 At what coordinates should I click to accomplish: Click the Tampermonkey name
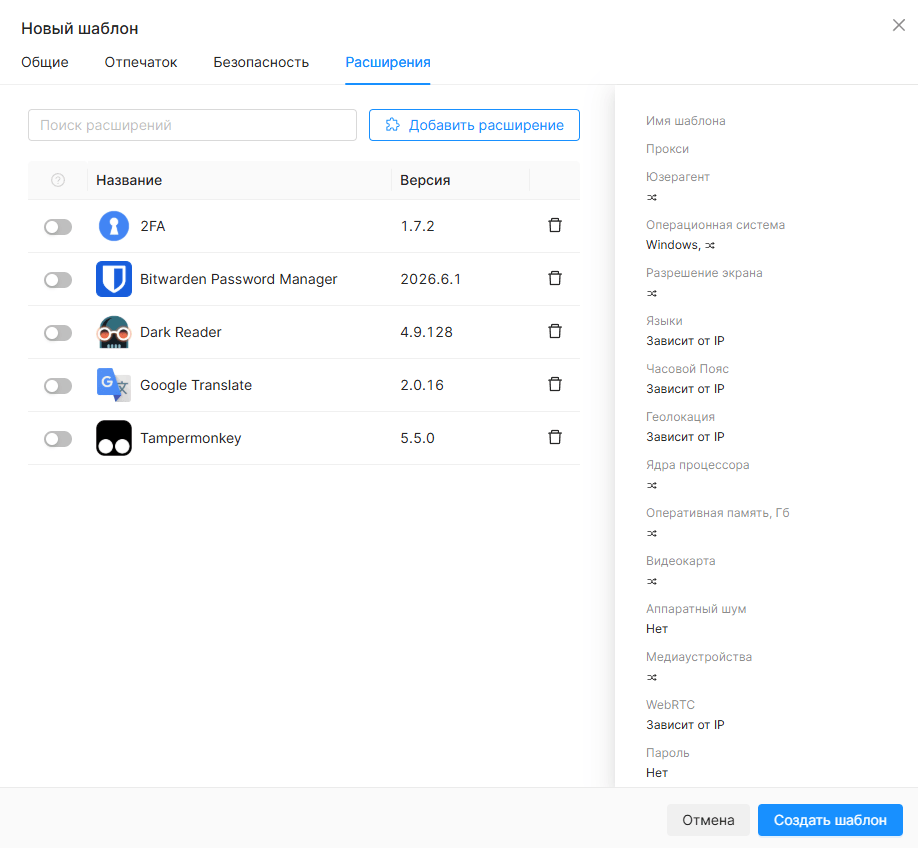pyautogui.click(x=191, y=438)
